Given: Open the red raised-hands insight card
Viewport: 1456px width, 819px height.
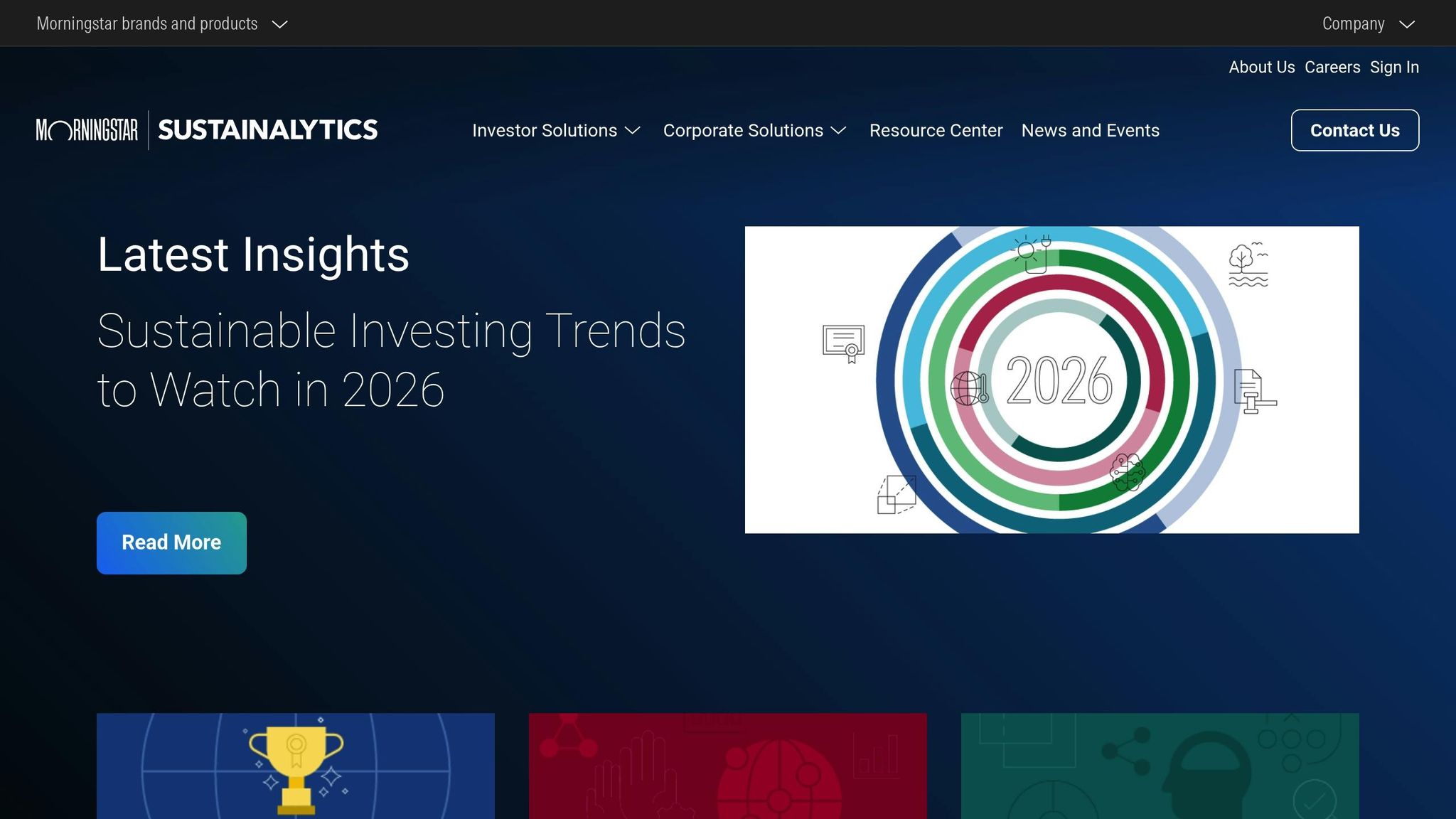Looking at the screenshot, I should pyautogui.click(x=728, y=768).
